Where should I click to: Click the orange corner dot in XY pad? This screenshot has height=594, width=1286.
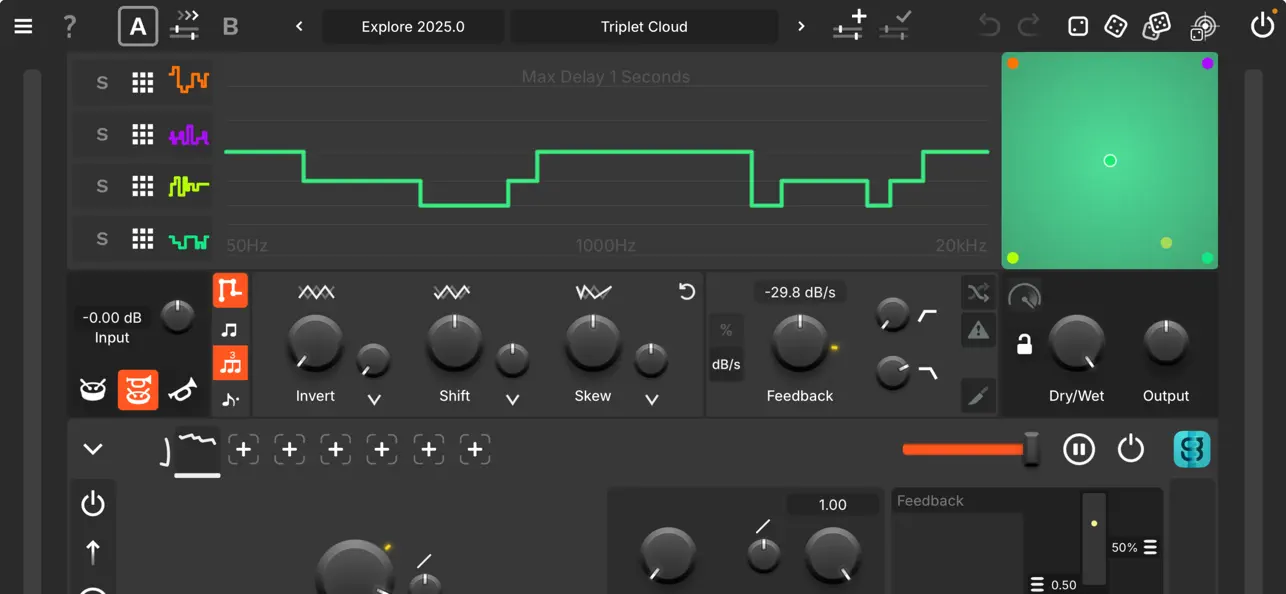(x=1013, y=63)
